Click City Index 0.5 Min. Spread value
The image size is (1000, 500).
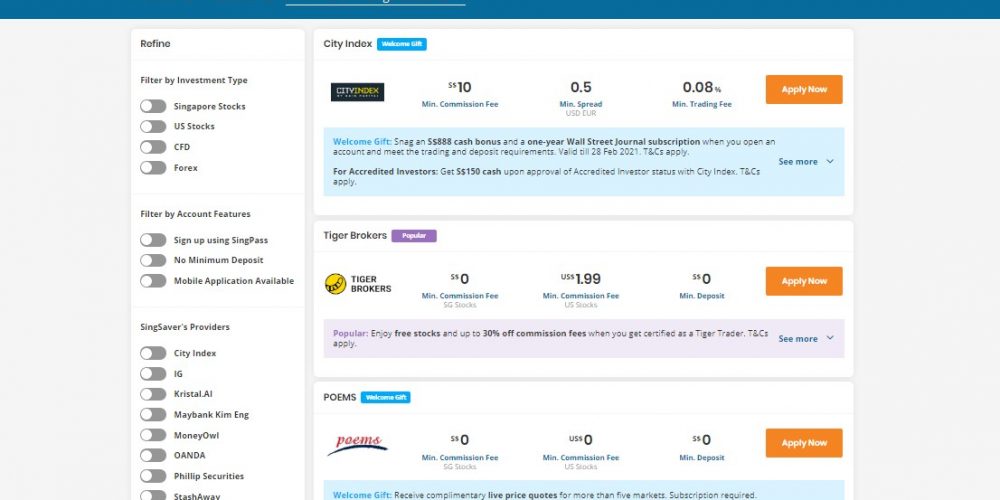point(581,87)
